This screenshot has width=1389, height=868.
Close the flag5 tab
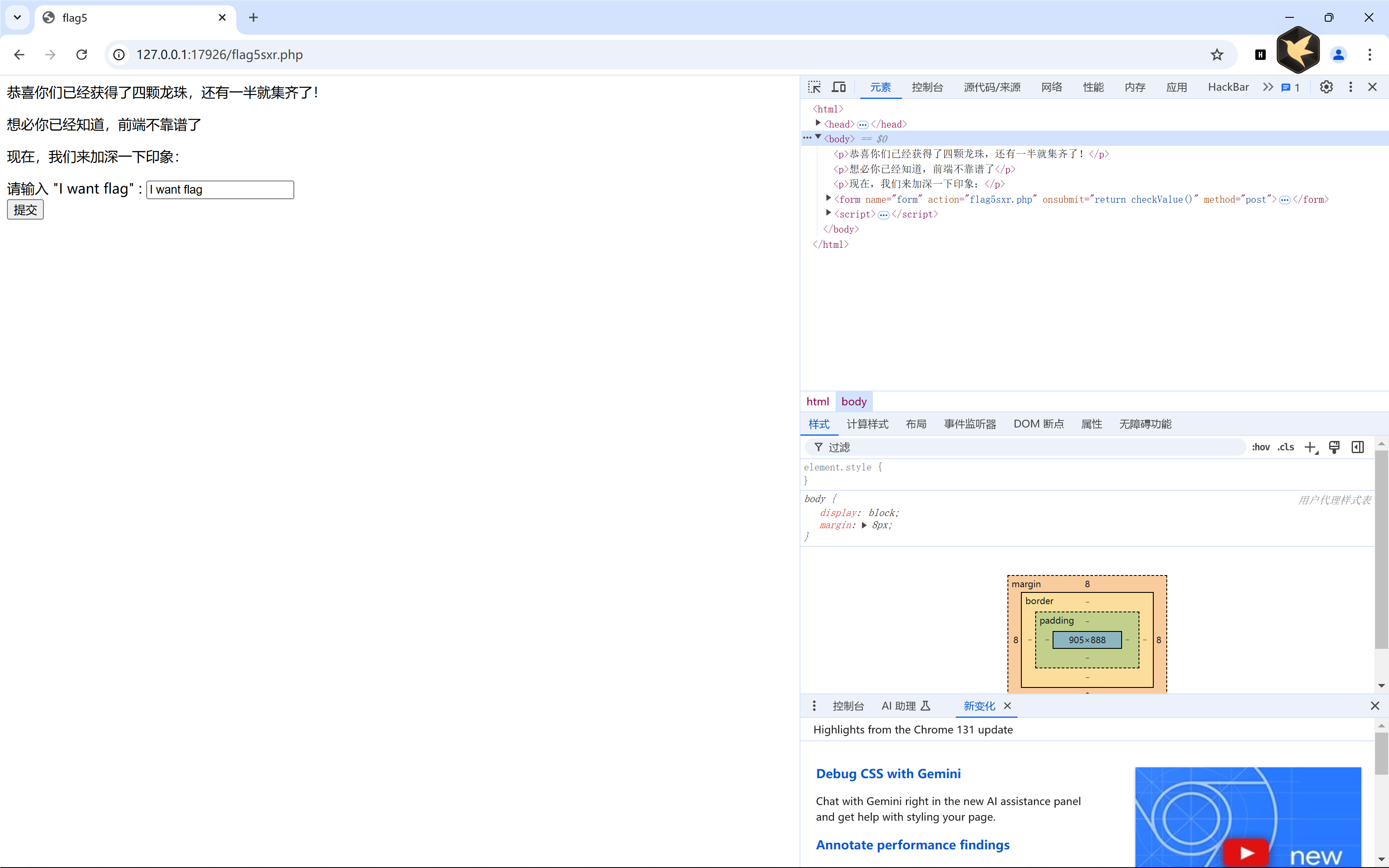[x=222, y=17]
